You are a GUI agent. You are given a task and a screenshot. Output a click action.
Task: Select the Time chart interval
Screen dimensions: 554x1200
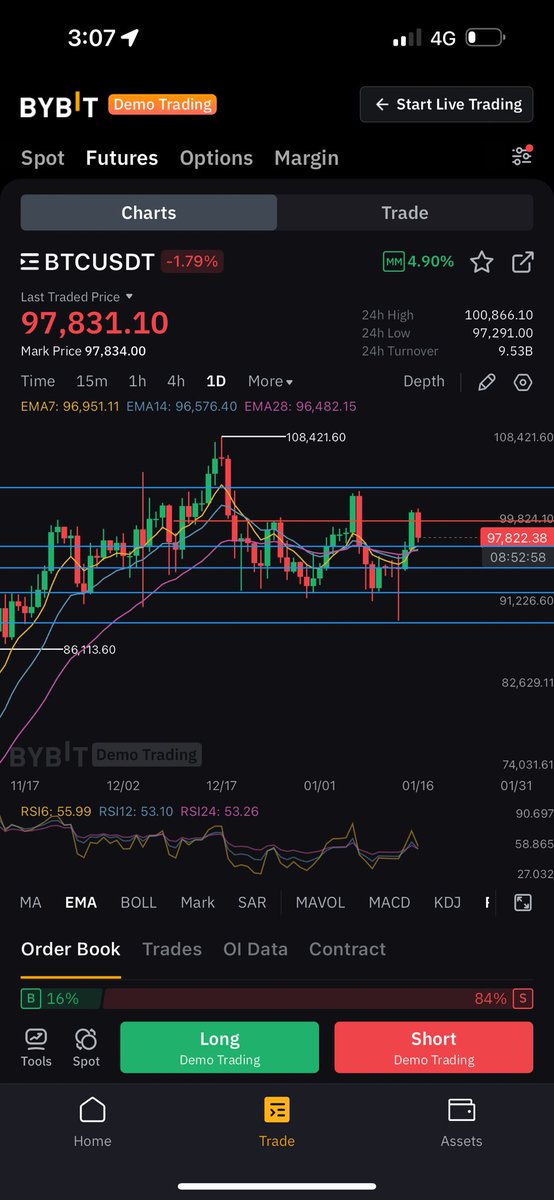point(38,381)
